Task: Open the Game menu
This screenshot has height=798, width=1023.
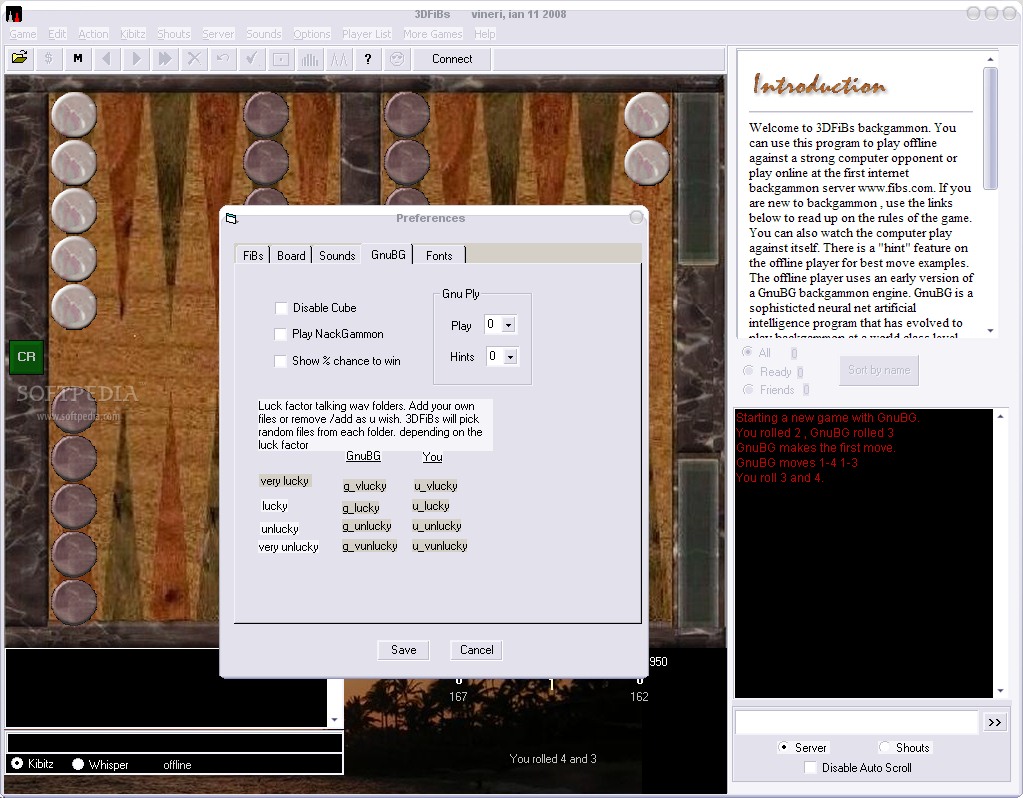Action: (x=23, y=34)
